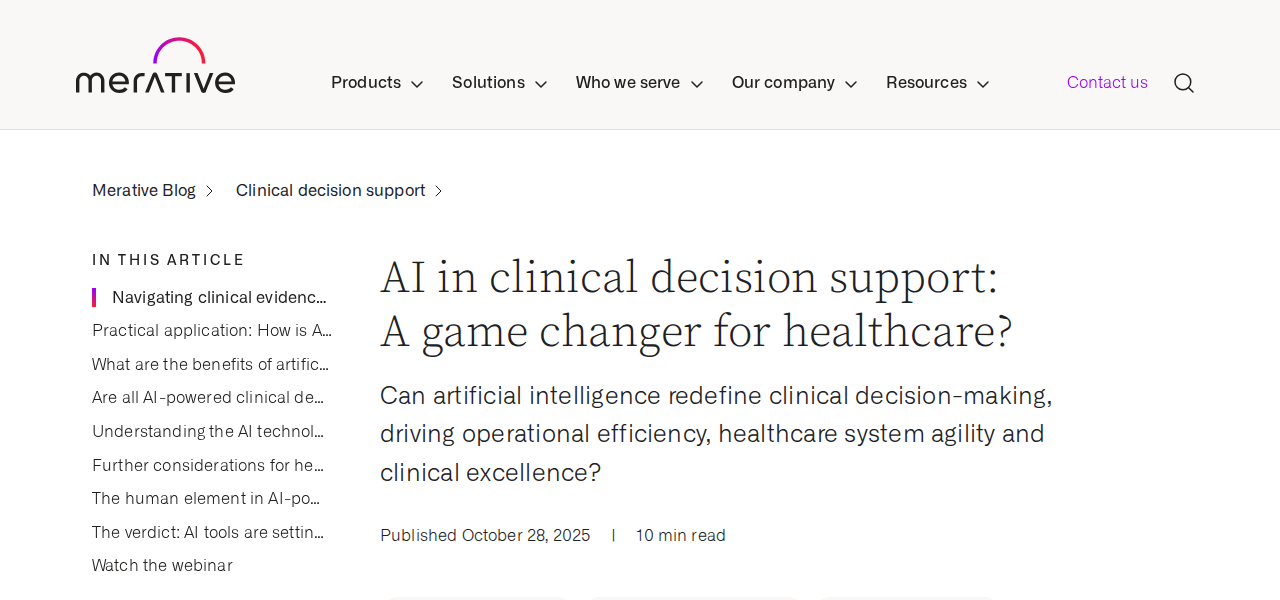
Task: Open the Resources menu
Action: click(x=937, y=83)
